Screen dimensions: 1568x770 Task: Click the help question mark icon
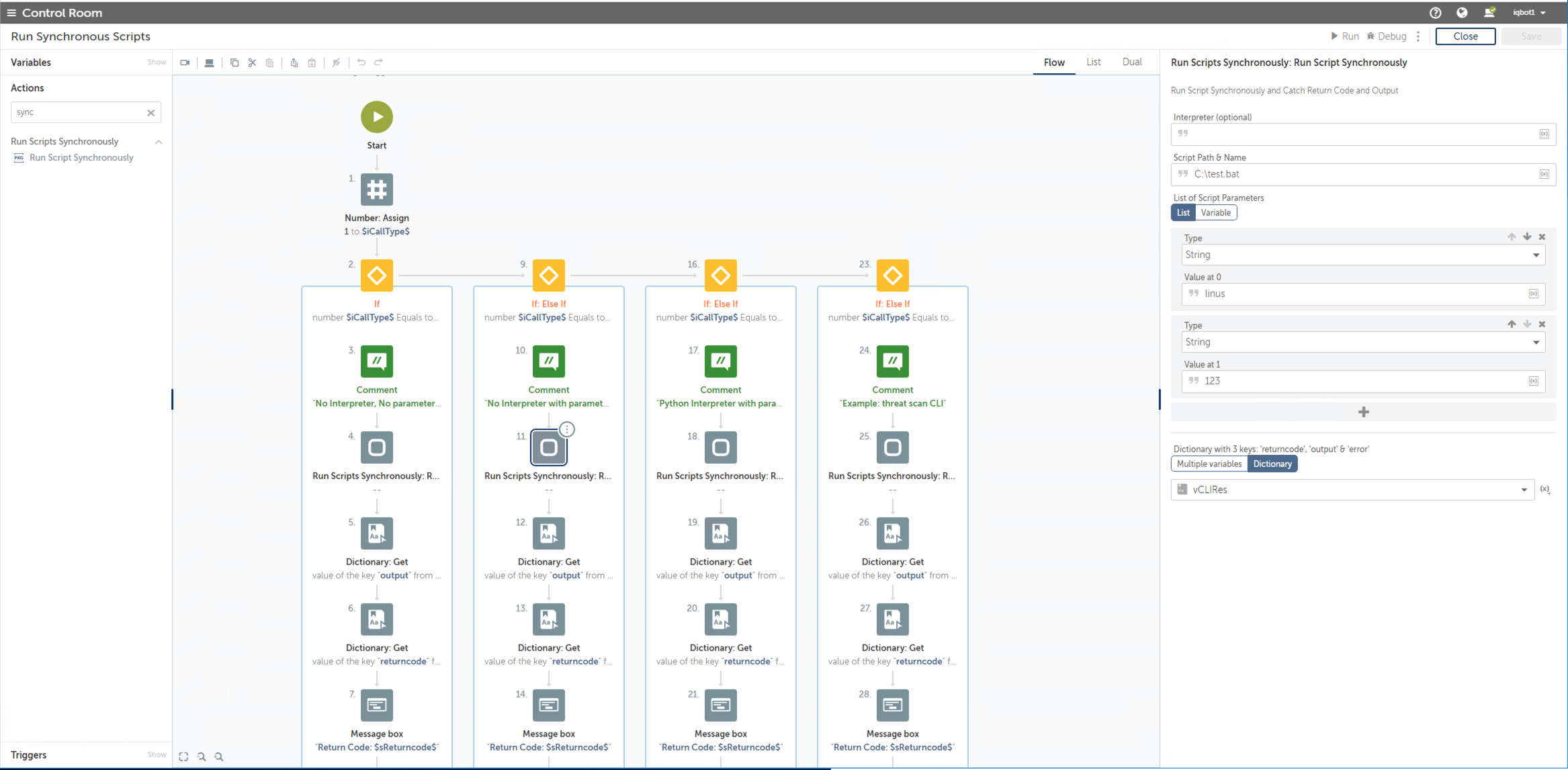1436,13
